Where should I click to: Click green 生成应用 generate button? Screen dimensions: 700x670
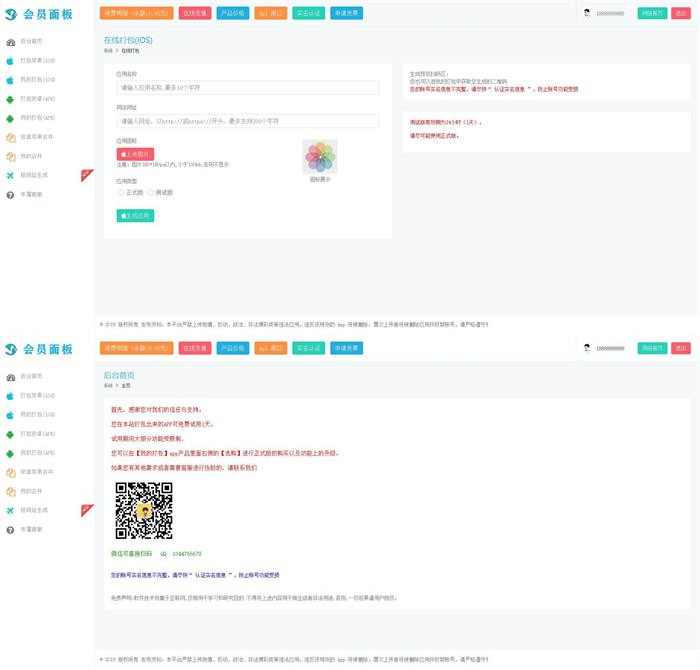(135, 216)
